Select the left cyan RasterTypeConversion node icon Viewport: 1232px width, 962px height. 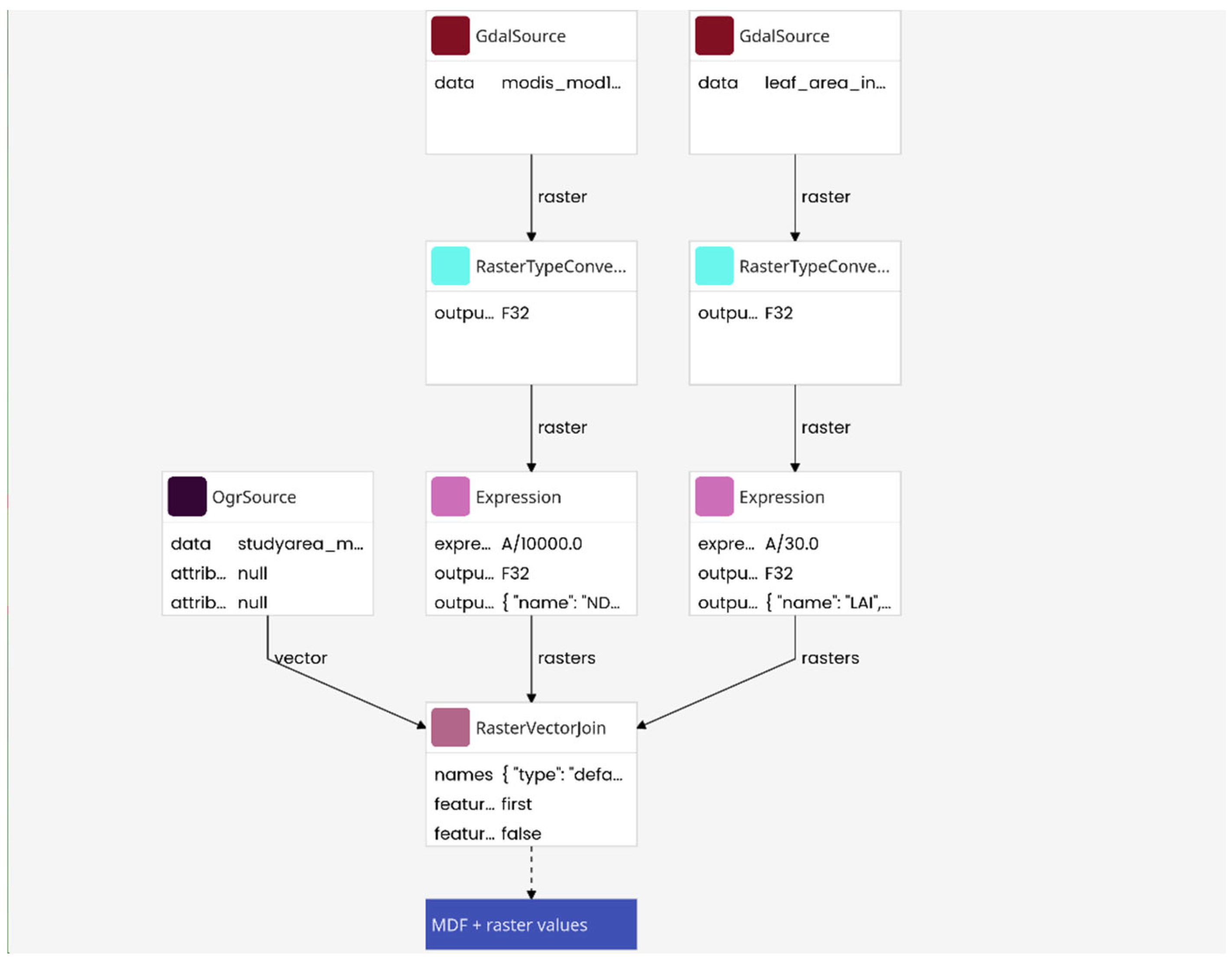450,266
